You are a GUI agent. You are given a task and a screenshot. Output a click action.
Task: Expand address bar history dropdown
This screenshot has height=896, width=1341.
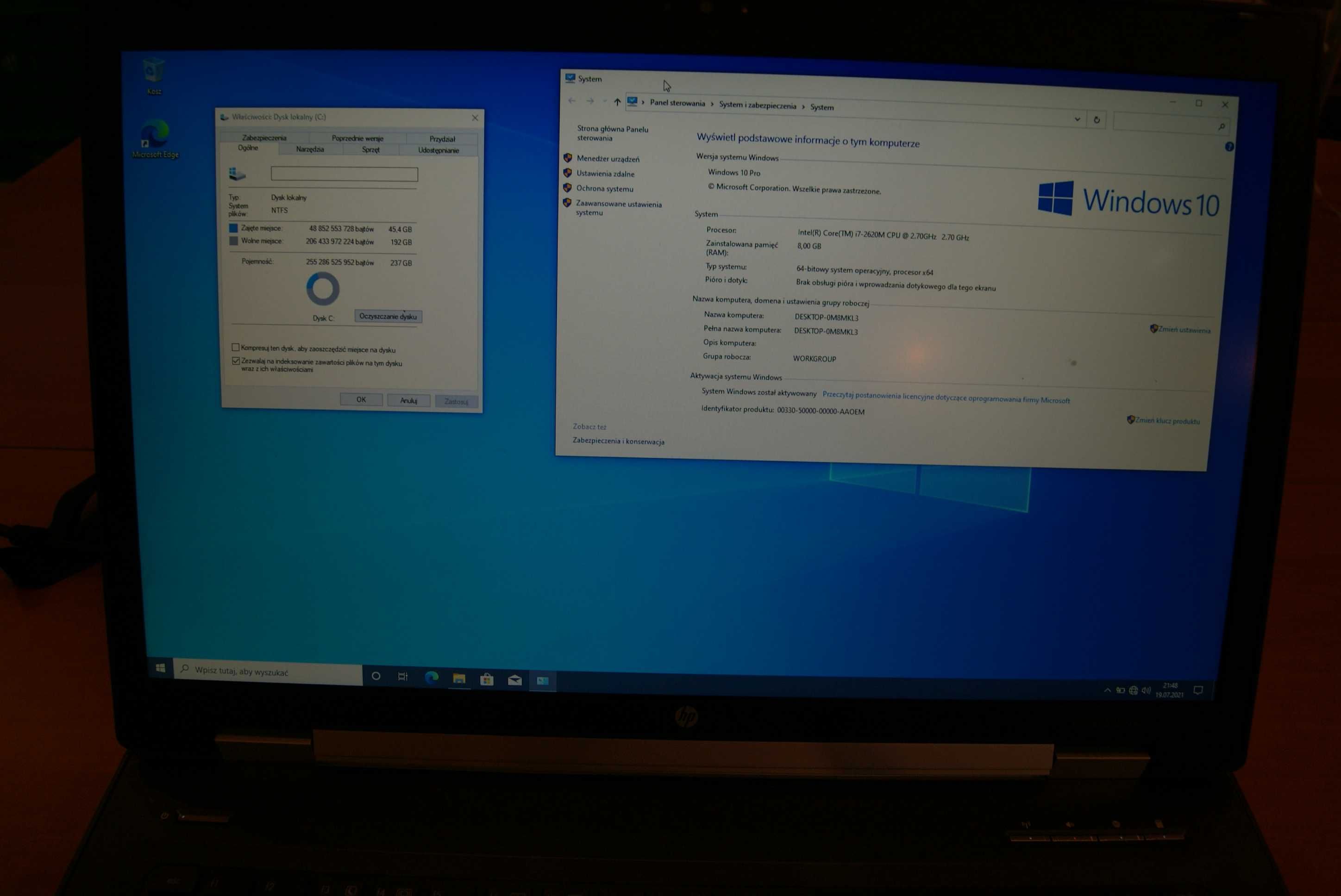1077,119
